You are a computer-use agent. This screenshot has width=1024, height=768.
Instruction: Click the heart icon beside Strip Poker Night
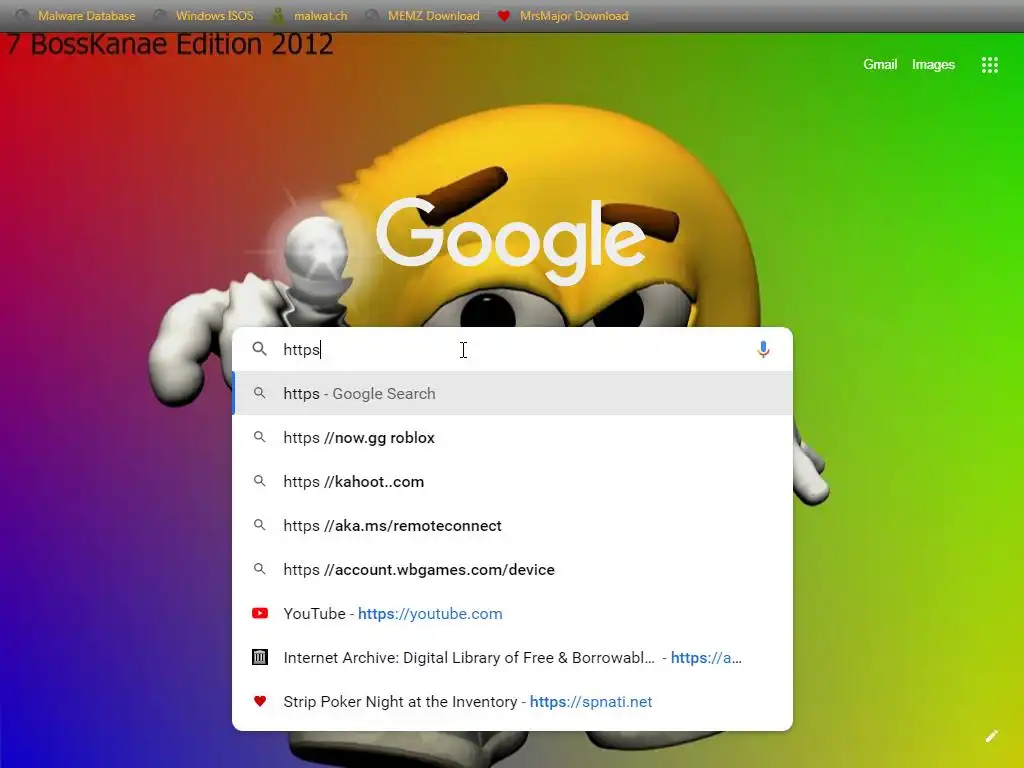(260, 701)
